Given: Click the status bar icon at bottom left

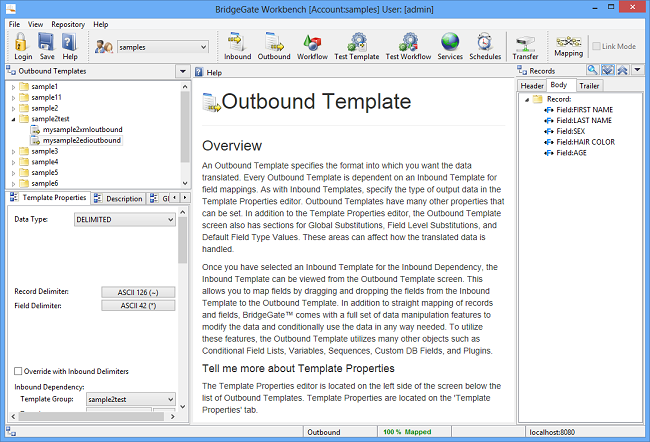Looking at the screenshot, I should click(x=11, y=432).
